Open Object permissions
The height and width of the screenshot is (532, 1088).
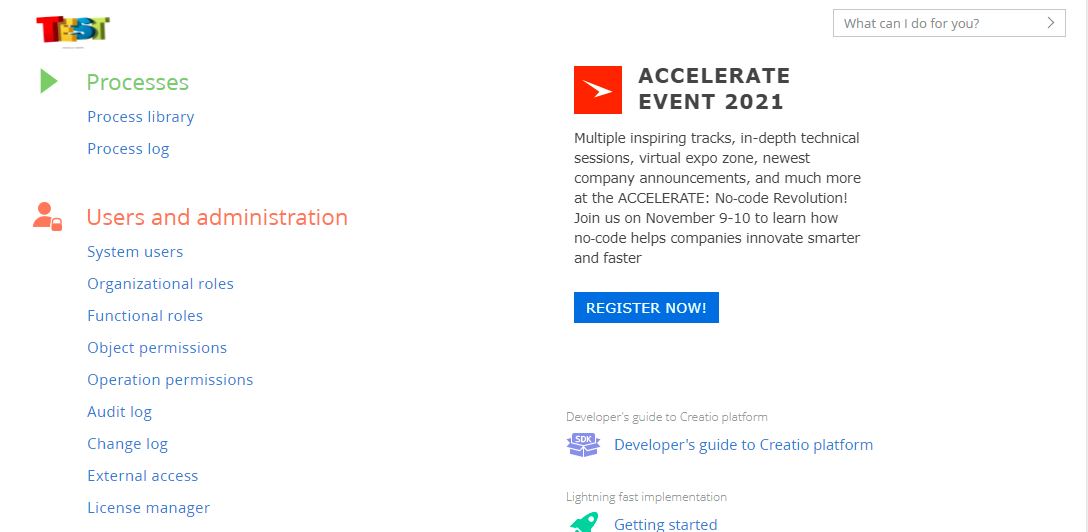click(157, 347)
